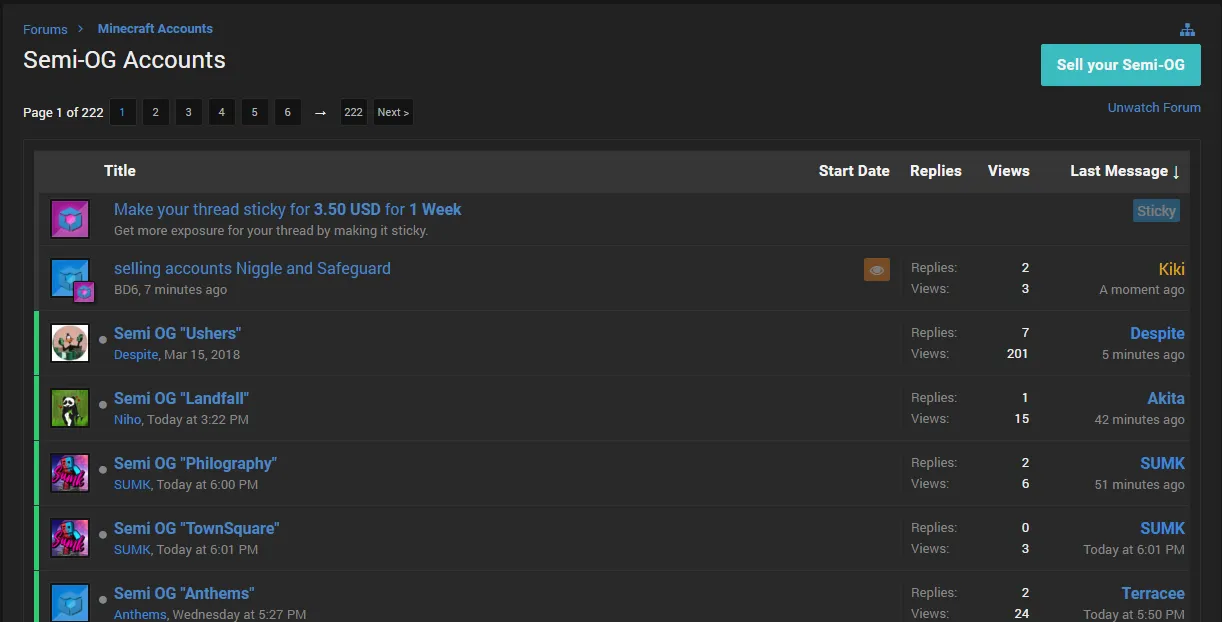Click "Page 1 of 222" label
The height and width of the screenshot is (622, 1222).
[63, 112]
